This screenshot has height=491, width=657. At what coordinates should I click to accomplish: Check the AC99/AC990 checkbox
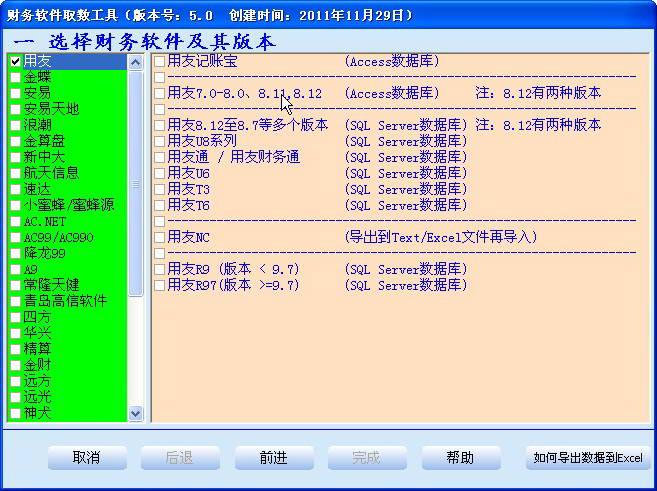(16, 238)
